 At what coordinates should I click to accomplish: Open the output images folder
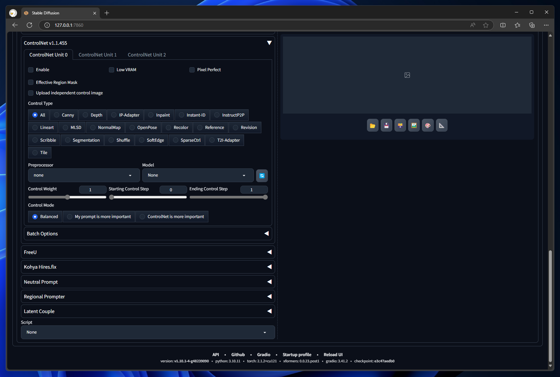point(372,126)
